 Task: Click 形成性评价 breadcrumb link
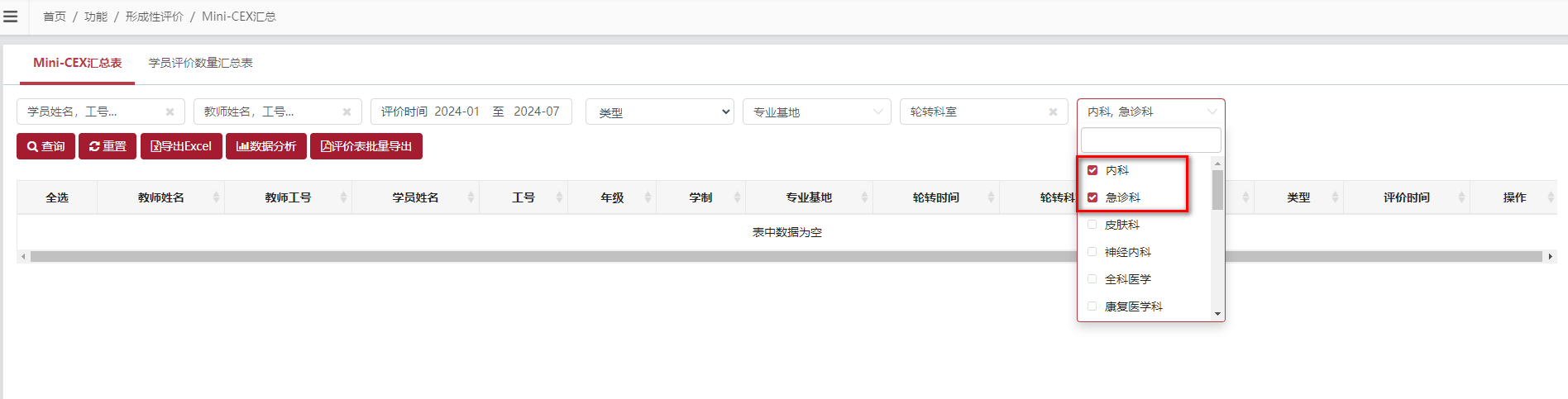pyautogui.click(x=155, y=17)
